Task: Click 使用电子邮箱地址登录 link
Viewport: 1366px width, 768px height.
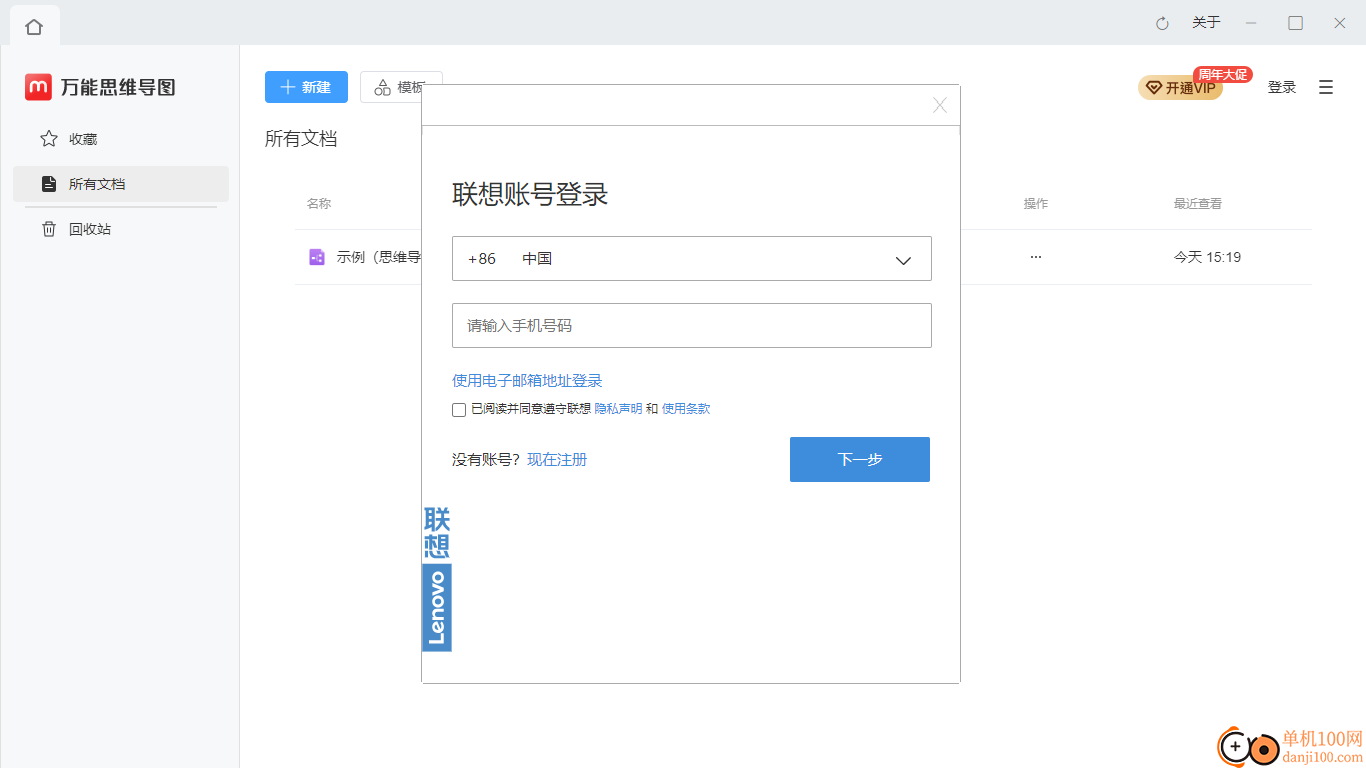Action: pos(527,381)
